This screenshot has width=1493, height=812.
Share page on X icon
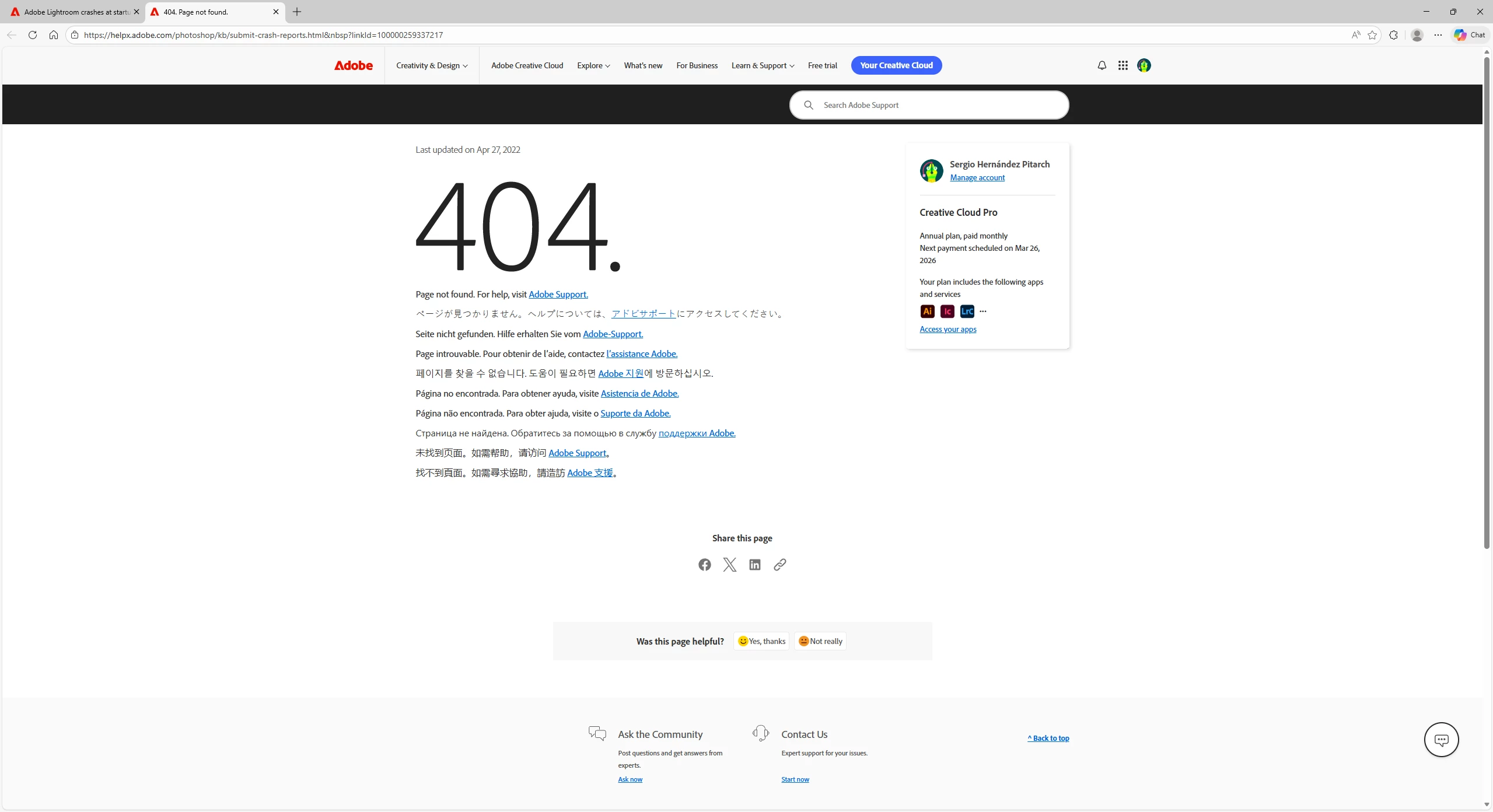729,565
